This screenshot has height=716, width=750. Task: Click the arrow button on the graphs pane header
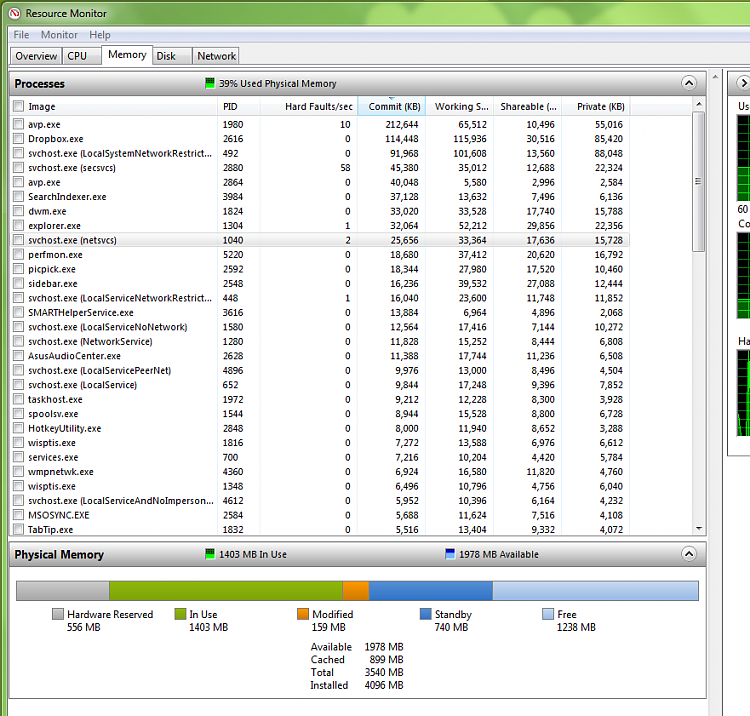coord(743,83)
